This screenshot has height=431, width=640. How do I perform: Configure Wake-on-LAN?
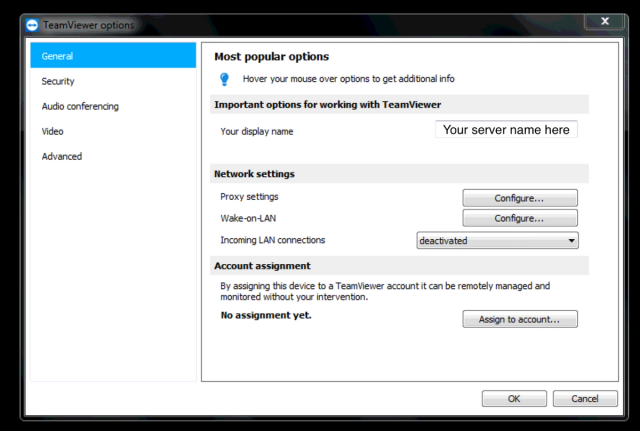(520, 218)
